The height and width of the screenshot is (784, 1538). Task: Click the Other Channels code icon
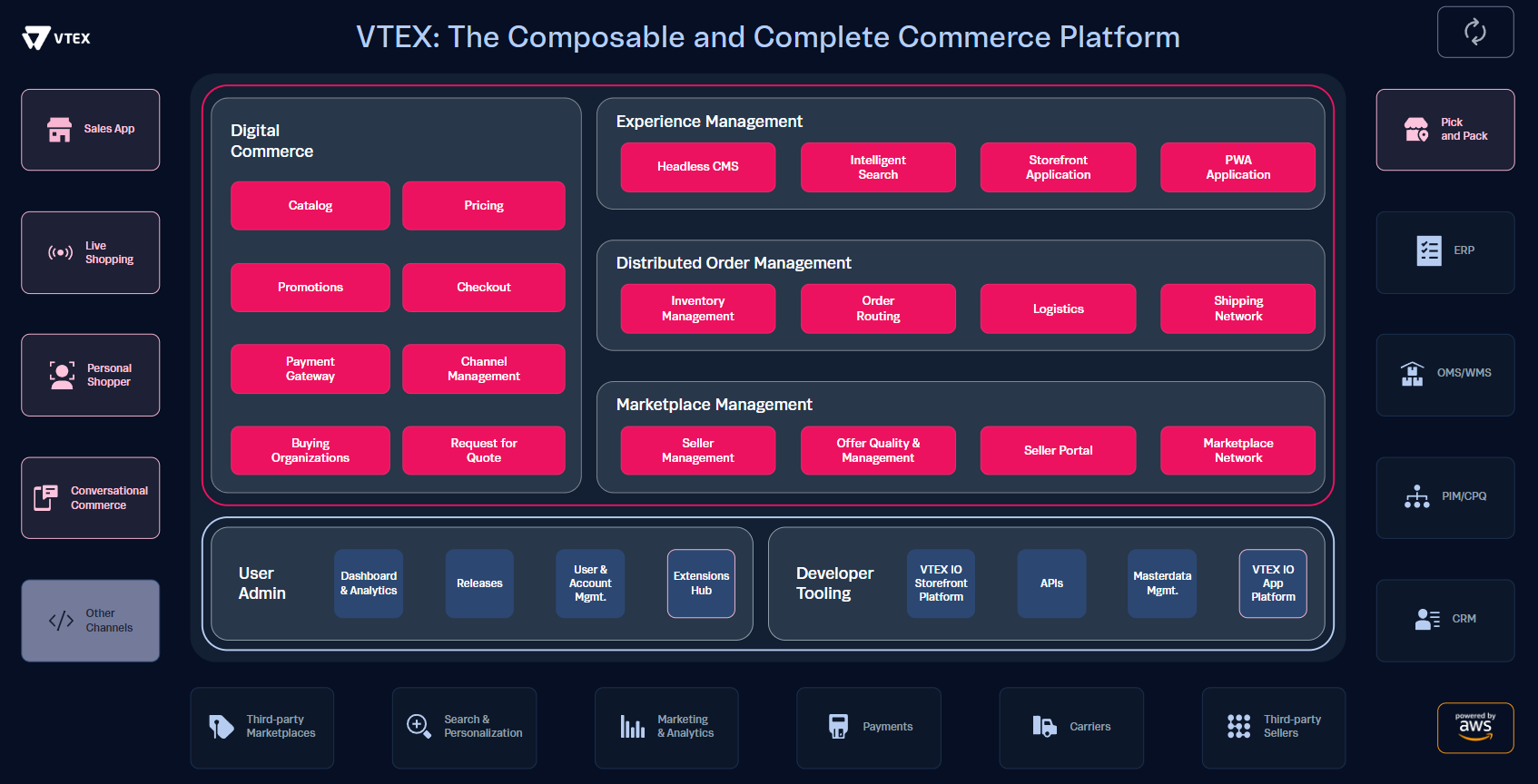click(61, 621)
